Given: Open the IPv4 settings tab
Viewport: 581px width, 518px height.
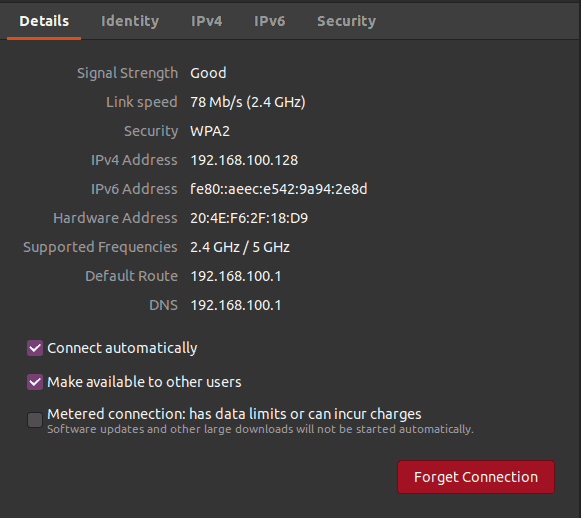Looking at the screenshot, I should point(206,21).
